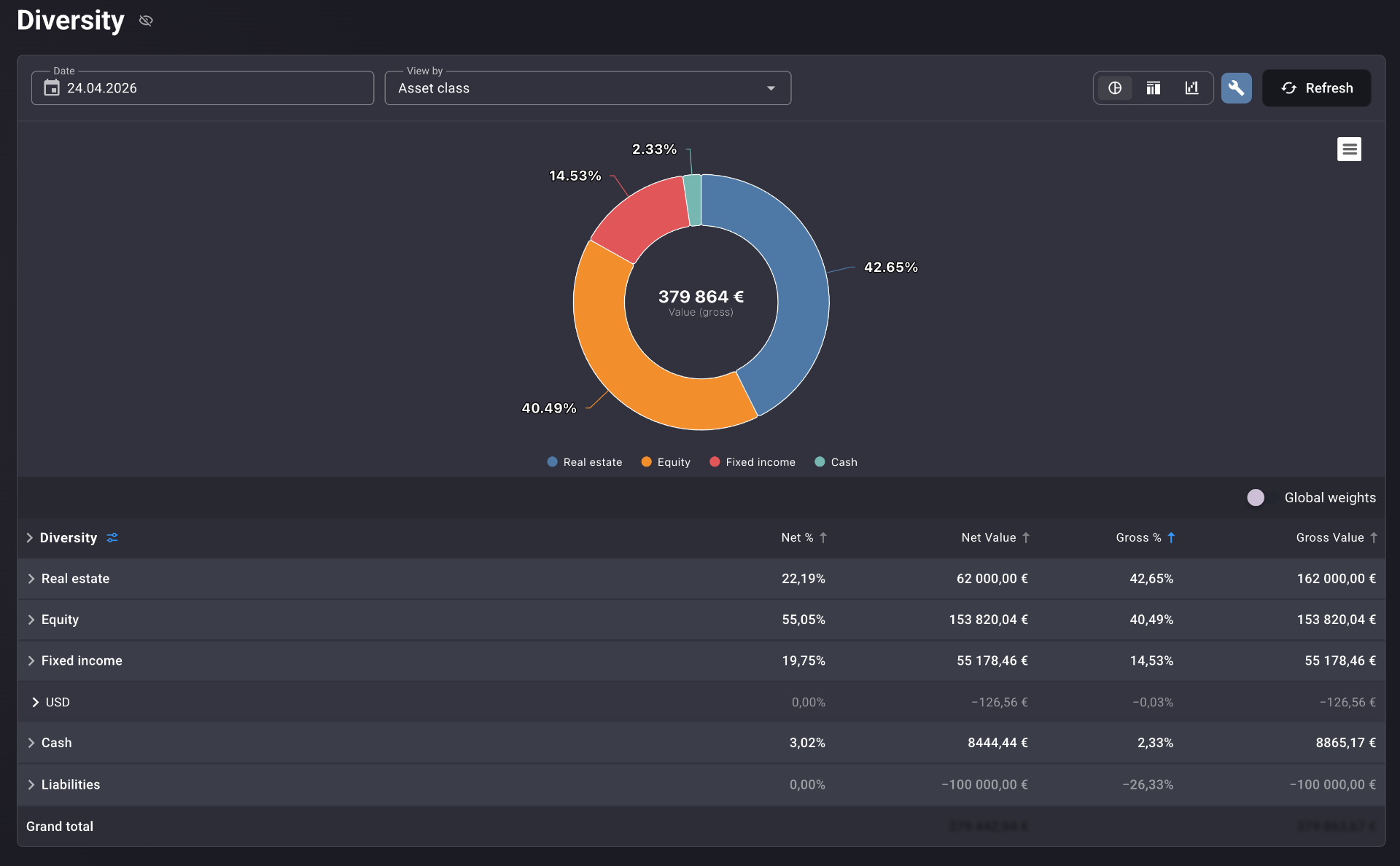The image size is (1400, 866).
Task: Sort by Gross % column arrow
Action: point(1171,538)
